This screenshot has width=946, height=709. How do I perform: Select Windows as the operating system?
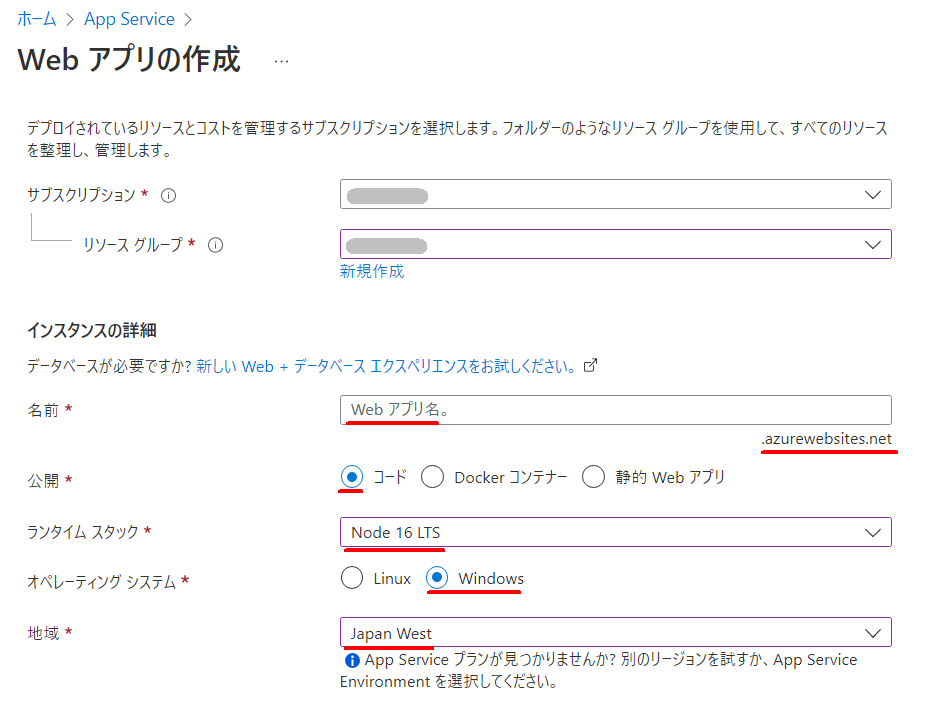pyautogui.click(x=437, y=579)
